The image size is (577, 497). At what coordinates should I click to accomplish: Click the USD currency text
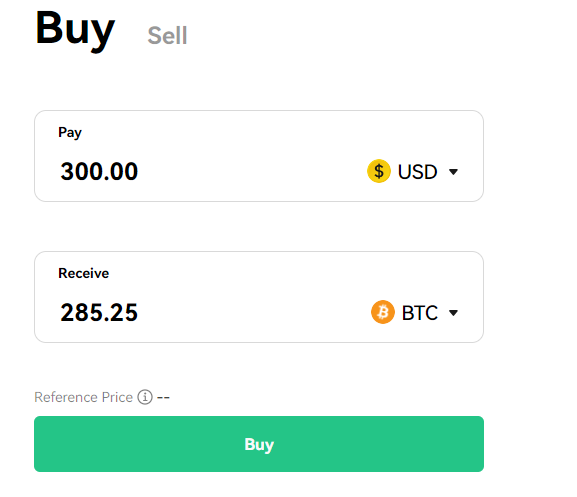point(418,172)
